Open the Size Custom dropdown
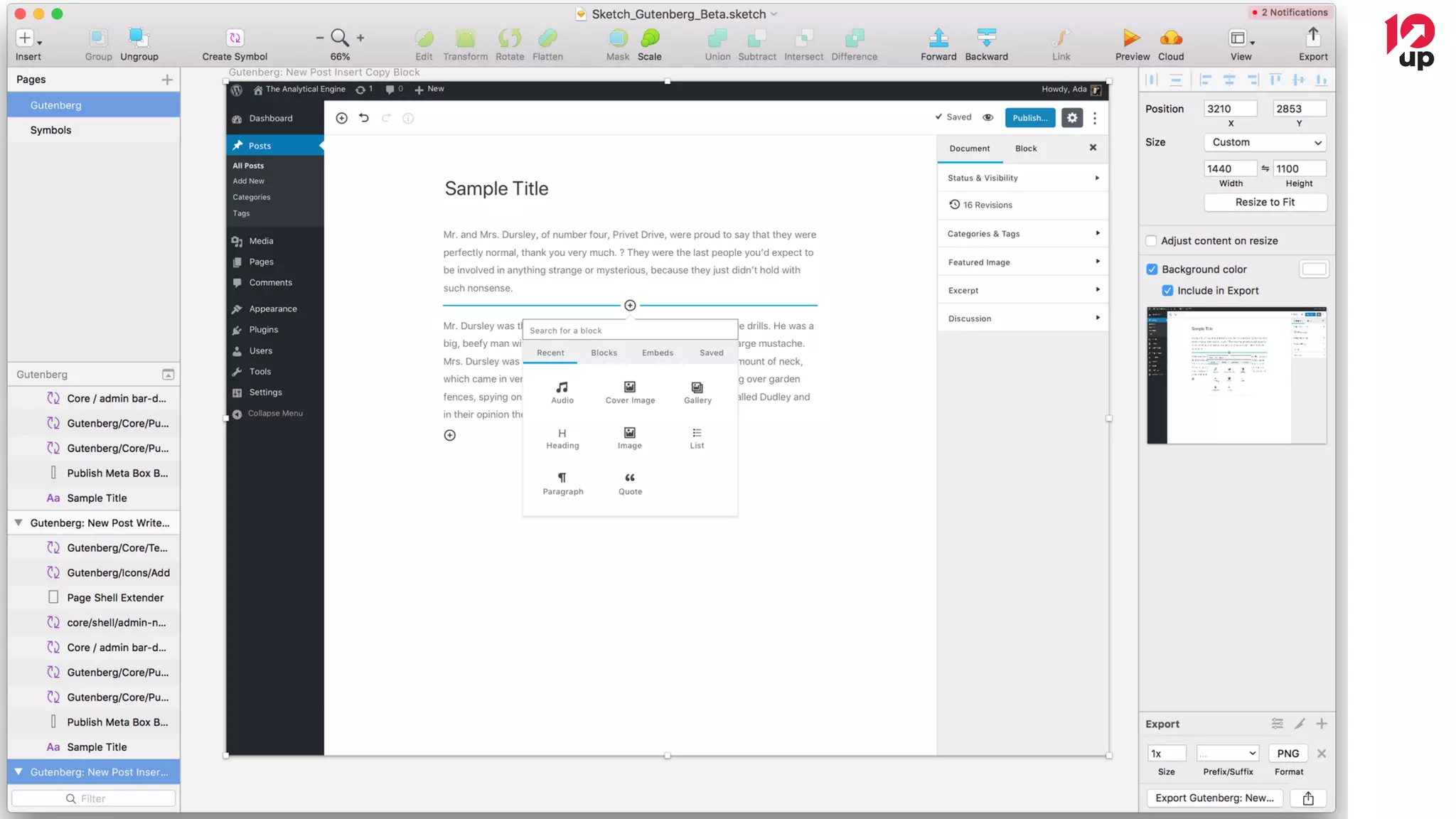This screenshot has width=1456, height=819. coord(1265,142)
